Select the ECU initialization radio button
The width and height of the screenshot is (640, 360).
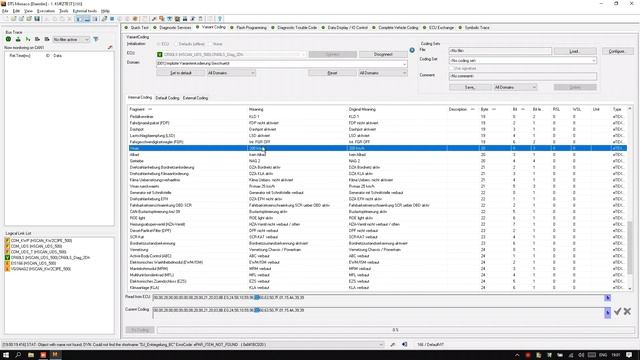159,44
